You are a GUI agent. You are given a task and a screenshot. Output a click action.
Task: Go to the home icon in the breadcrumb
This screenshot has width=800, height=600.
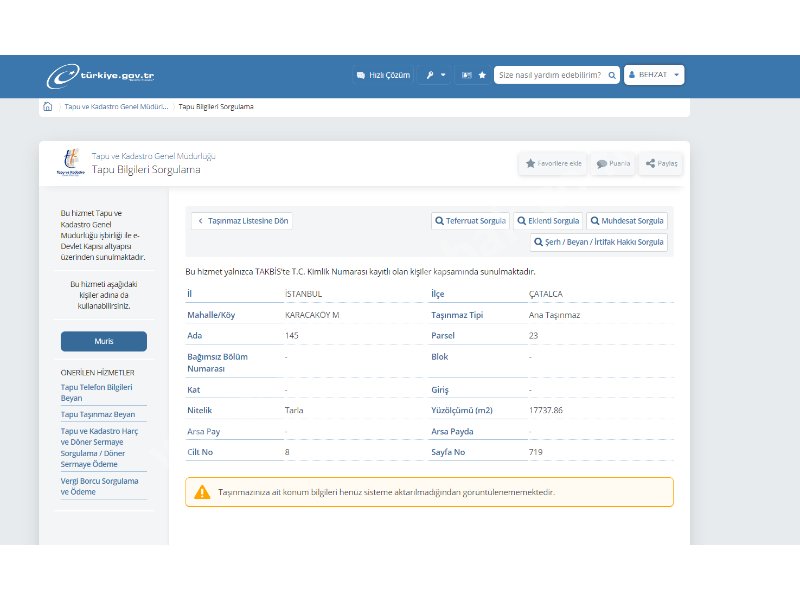point(47,107)
